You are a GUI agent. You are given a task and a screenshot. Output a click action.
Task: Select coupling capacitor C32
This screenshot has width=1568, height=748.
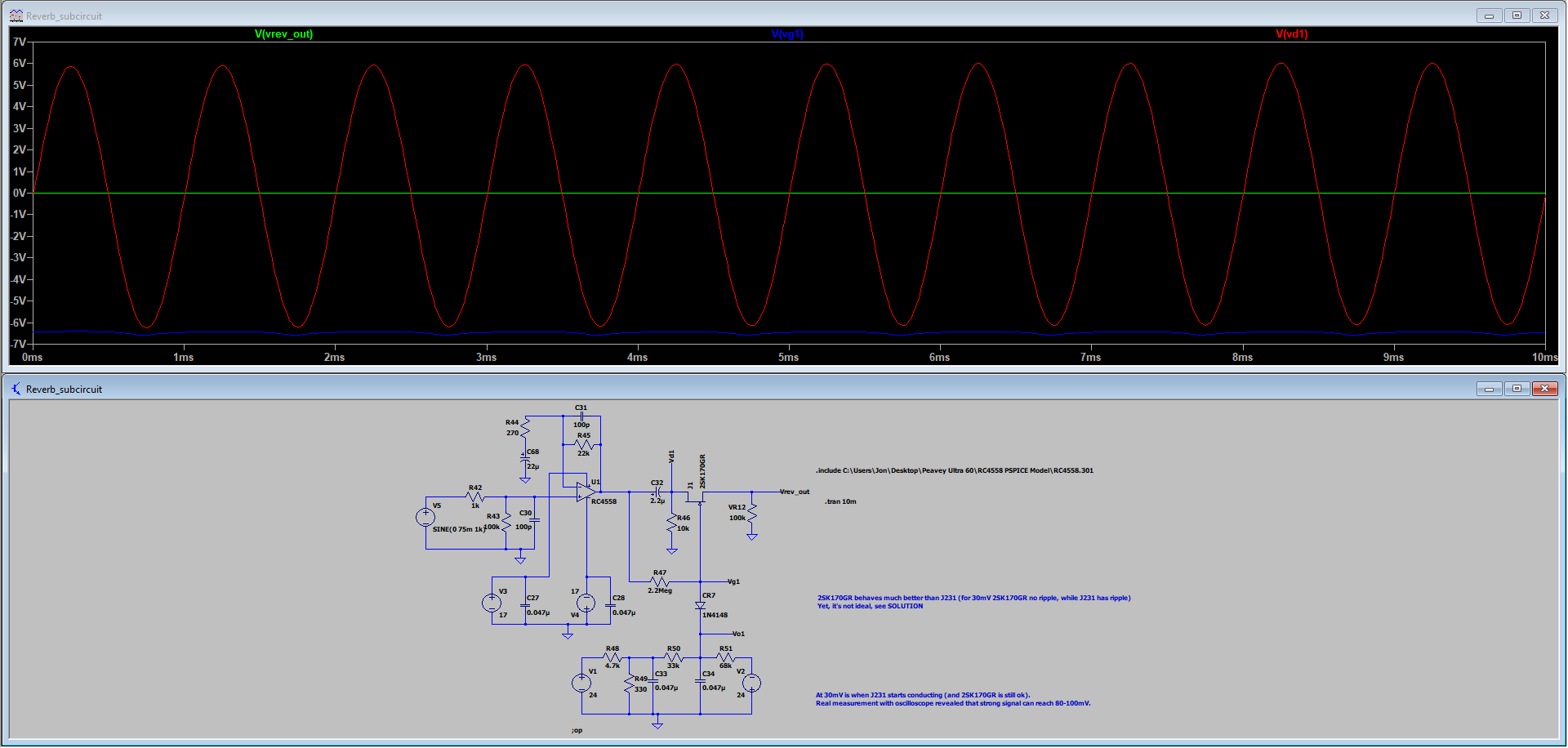(657, 492)
